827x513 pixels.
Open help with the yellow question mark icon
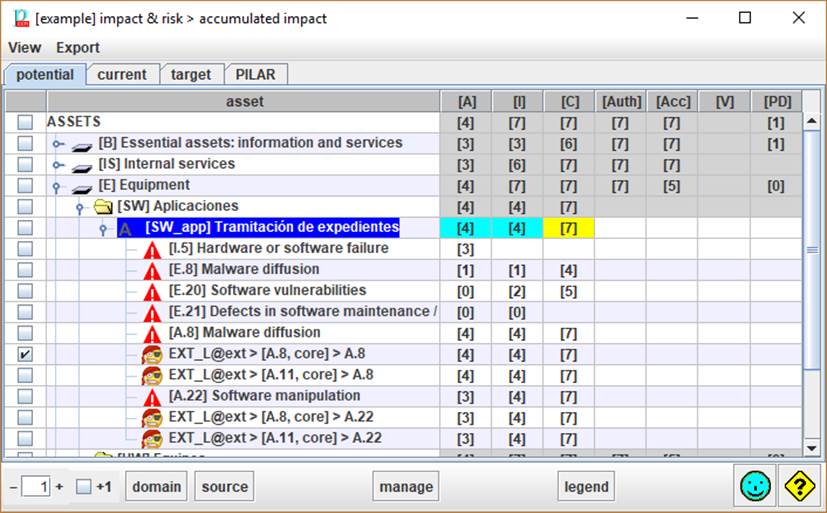(x=799, y=486)
